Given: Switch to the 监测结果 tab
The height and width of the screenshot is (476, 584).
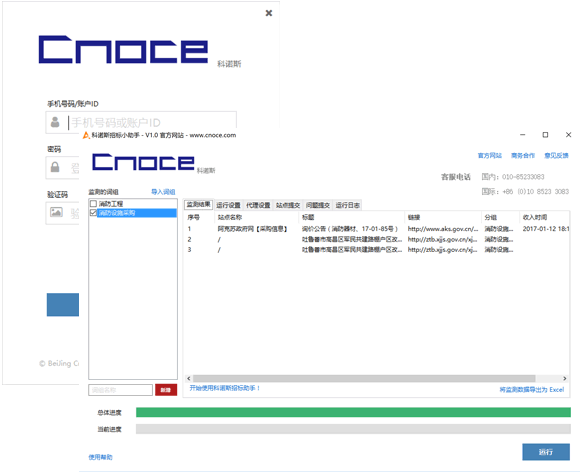Looking at the screenshot, I should point(199,204).
